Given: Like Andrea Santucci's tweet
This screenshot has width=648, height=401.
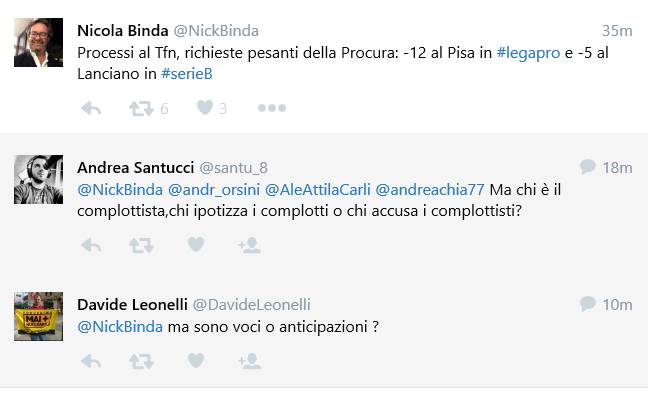Looking at the screenshot, I should pyautogui.click(x=196, y=244).
